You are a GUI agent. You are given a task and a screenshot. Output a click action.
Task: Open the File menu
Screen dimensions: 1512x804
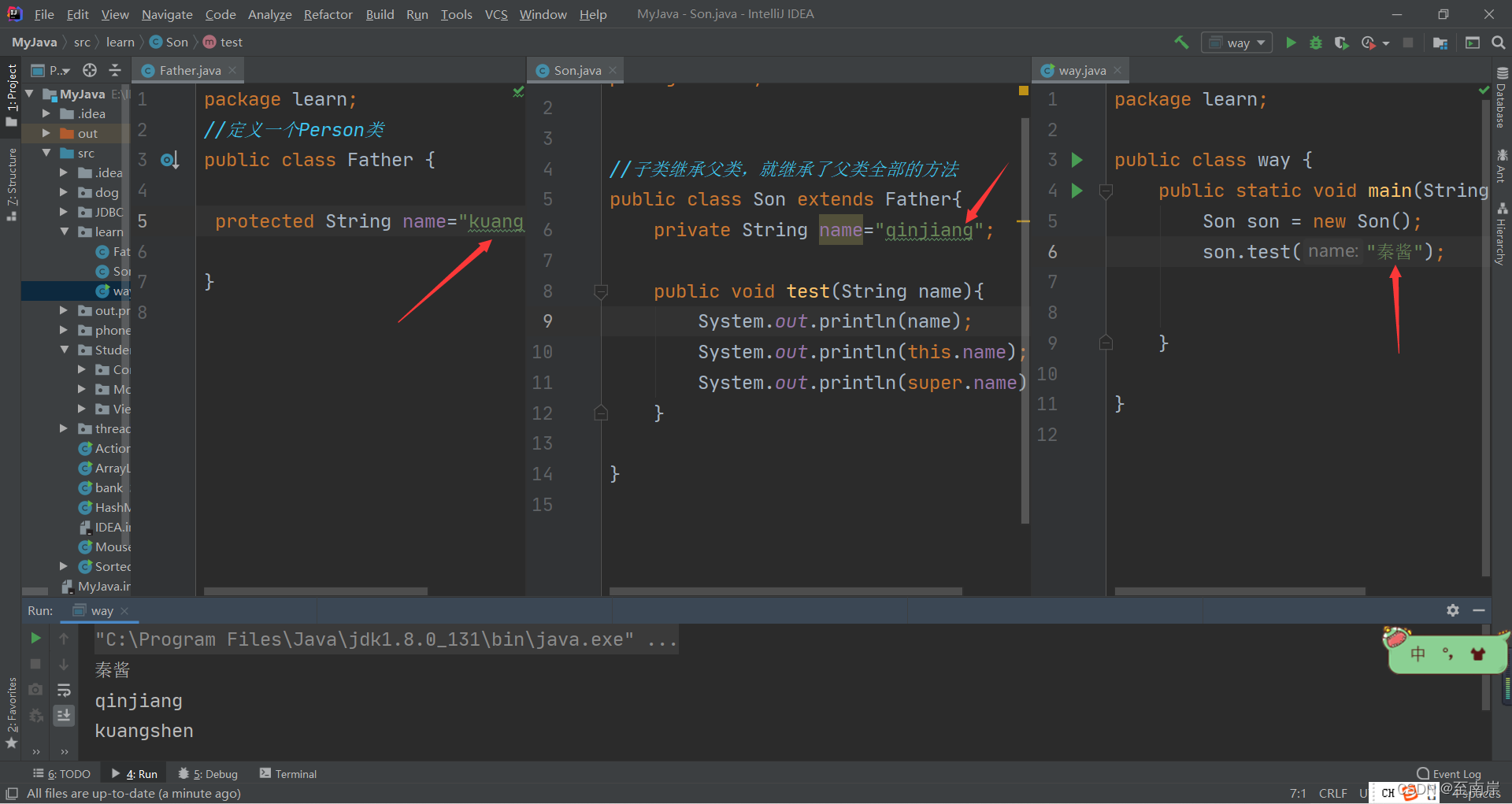(44, 14)
